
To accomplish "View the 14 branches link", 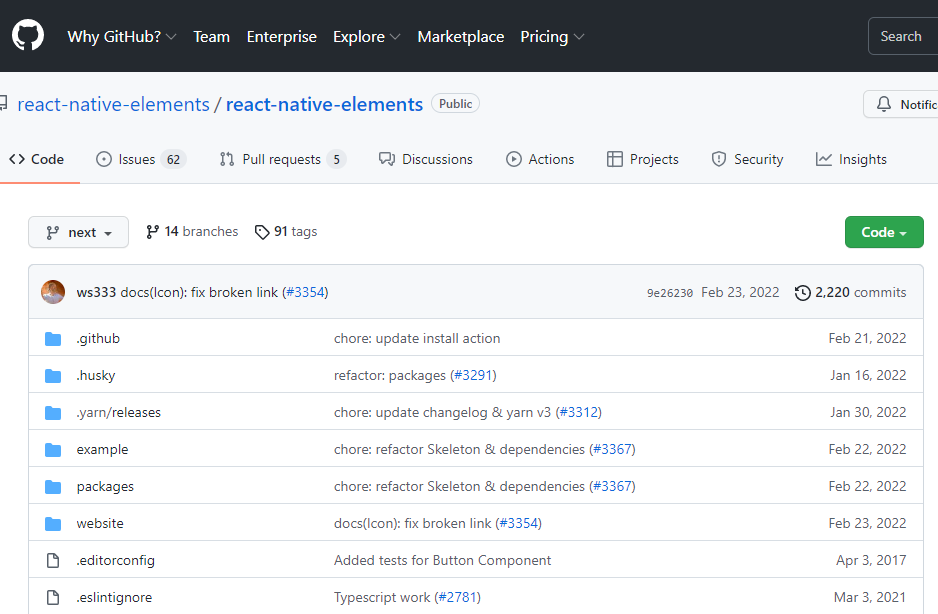I will pyautogui.click(x=191, y=232).
